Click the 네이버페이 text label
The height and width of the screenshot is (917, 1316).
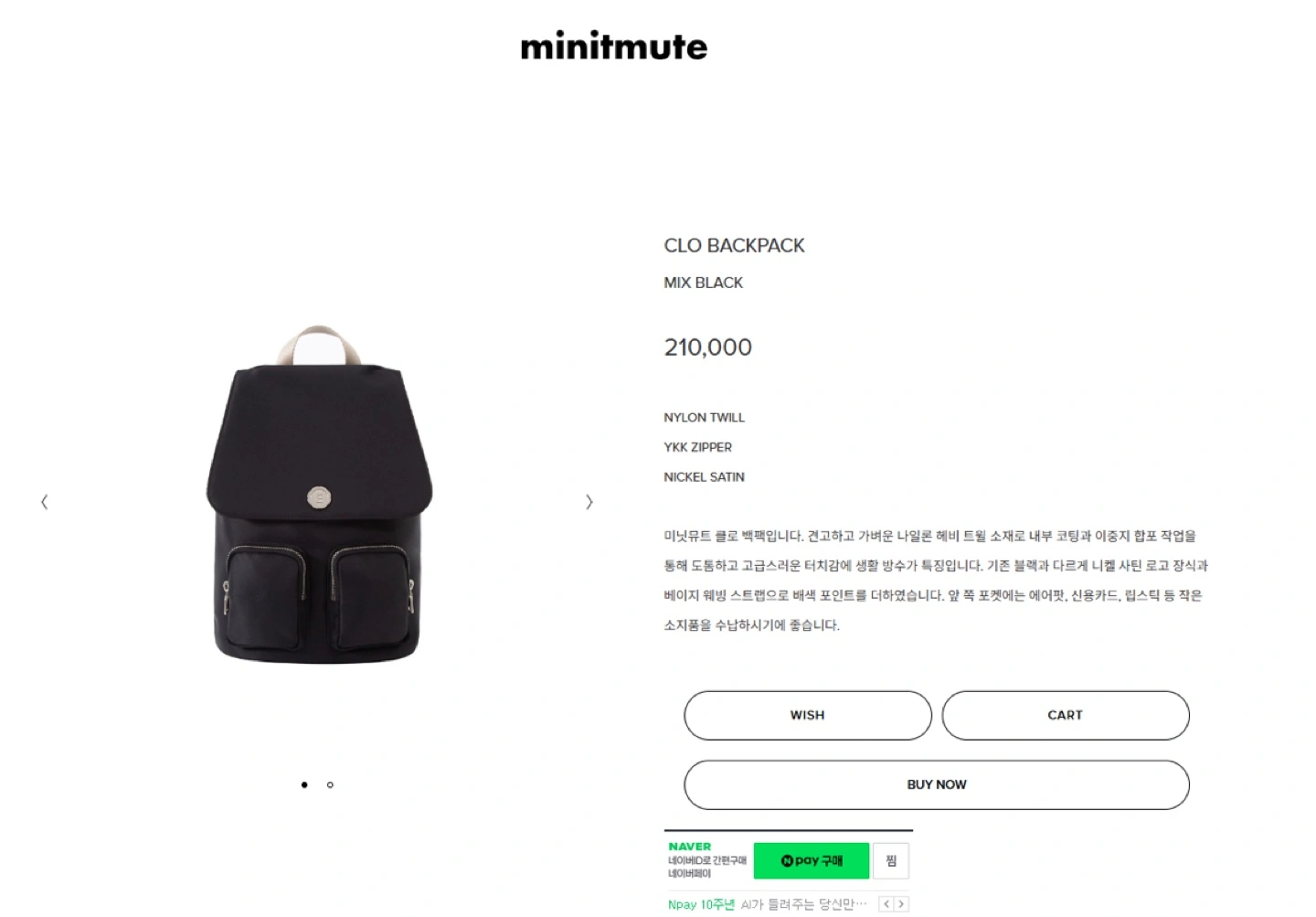coord(689,874)
